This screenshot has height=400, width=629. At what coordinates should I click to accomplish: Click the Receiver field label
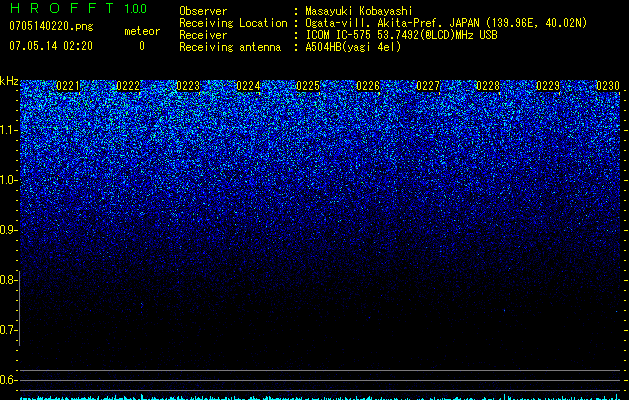(x=203, y=35)
